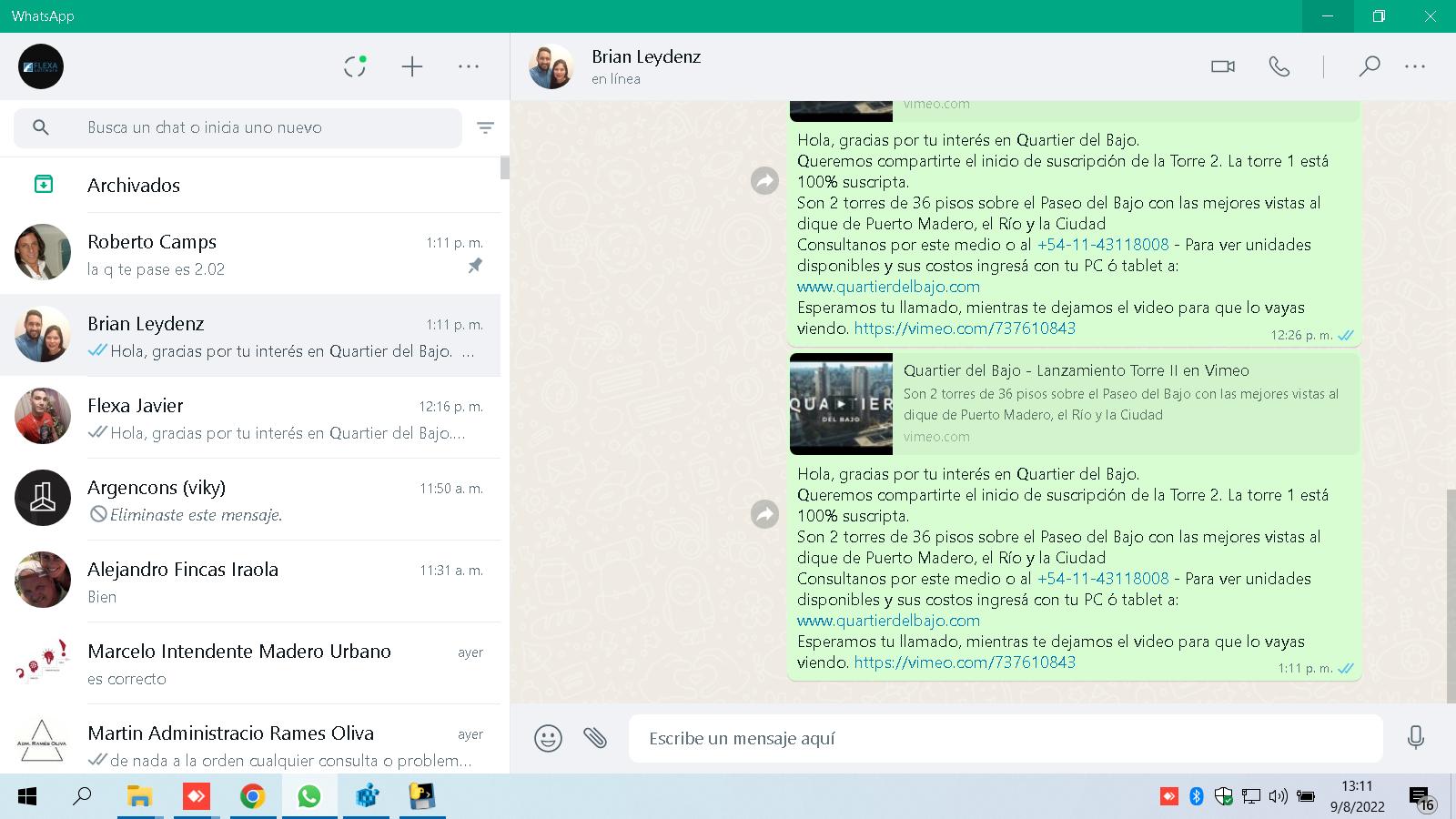Open the Archivados chats
Image resolution: width=1456 pixels, height=819 pixels.
(x=250, y=185)
